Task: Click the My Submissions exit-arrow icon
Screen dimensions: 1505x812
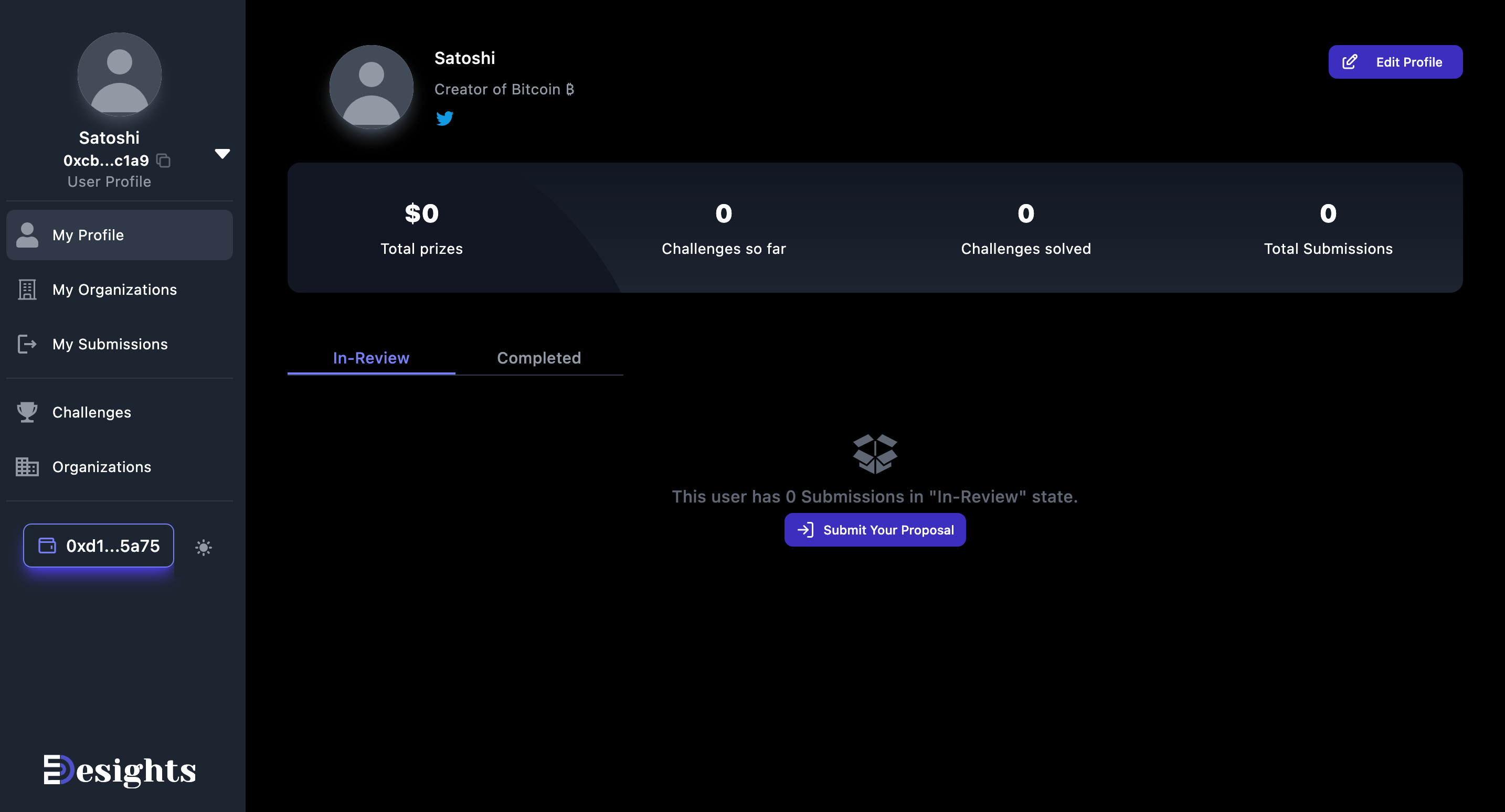Action: pyautogui.click(x=27, y=344)
